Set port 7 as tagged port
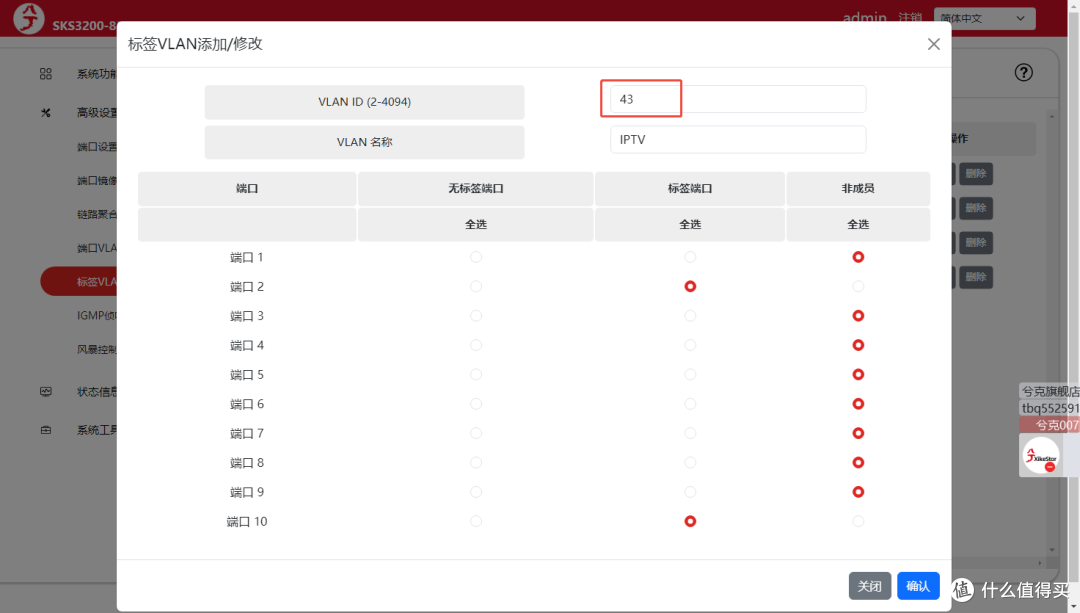Viewport: 1080px width, 613px height. [x=690, y=433]
